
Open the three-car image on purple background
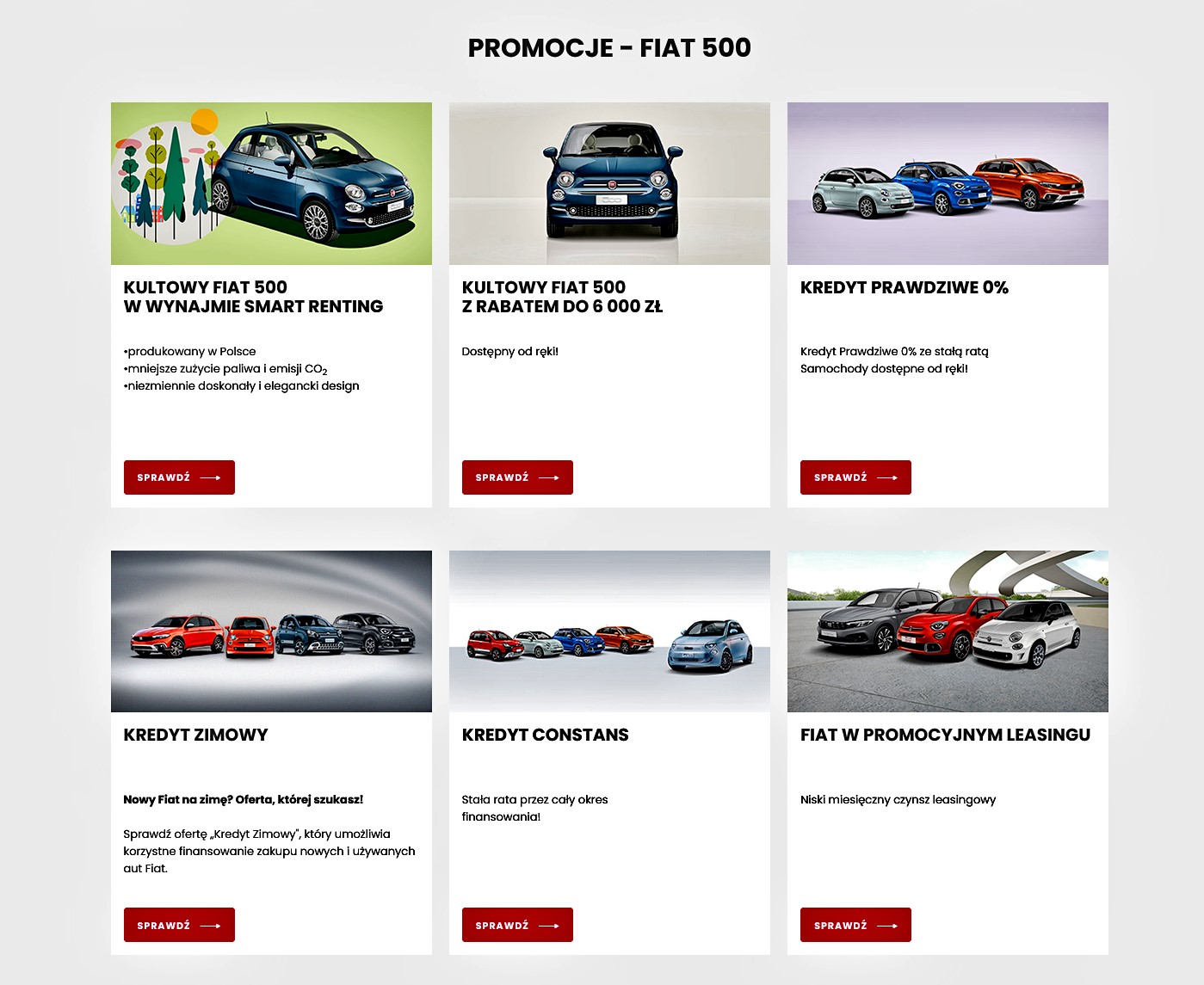click(948, 183)
